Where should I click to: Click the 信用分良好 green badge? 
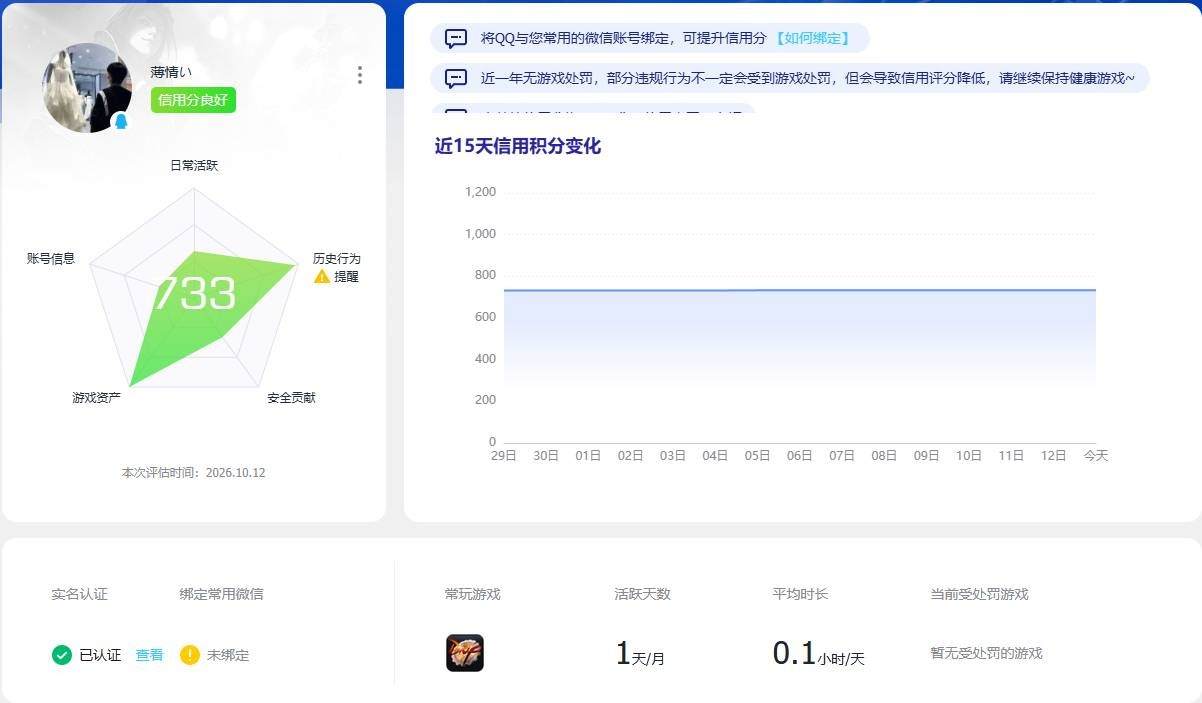(x=193, y=100)
